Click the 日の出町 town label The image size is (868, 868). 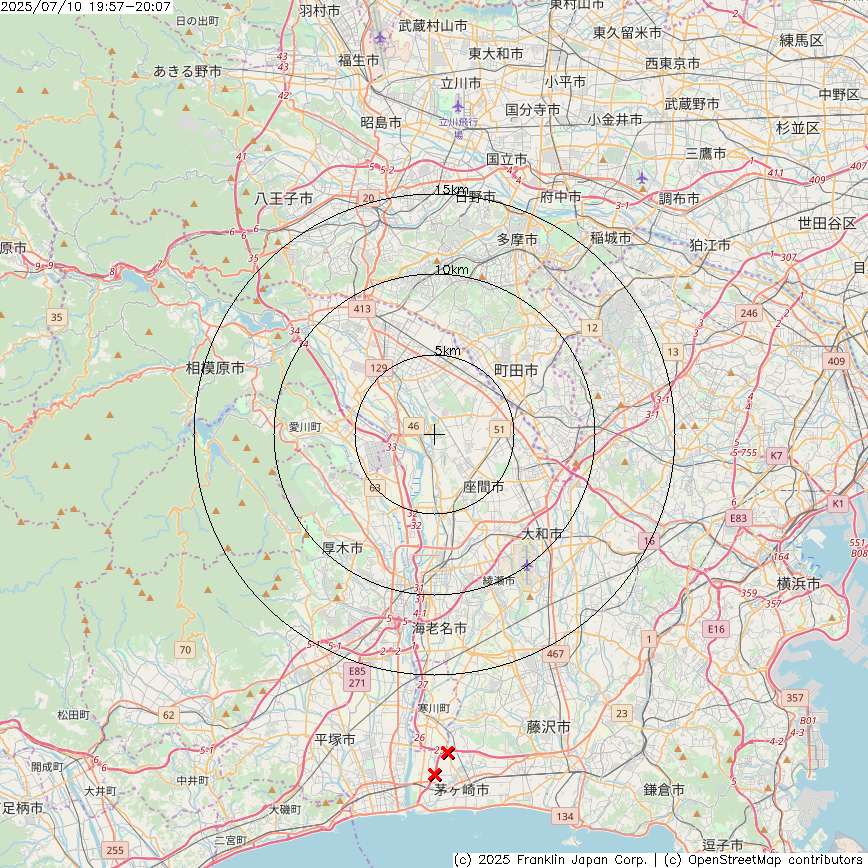pyautogui.click(x=197, y=21)
